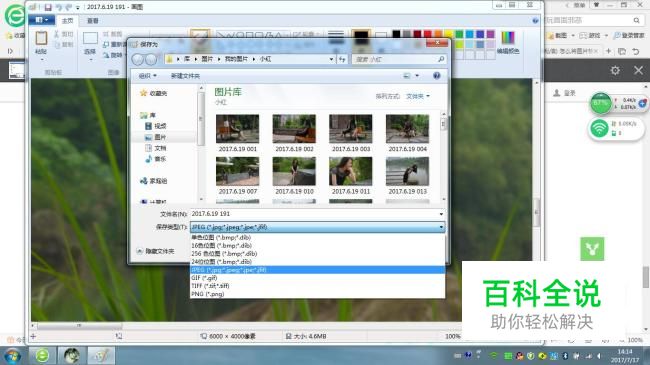
Task: Choose PNG (*.png) from the type list
Action: tap(318, 294)
